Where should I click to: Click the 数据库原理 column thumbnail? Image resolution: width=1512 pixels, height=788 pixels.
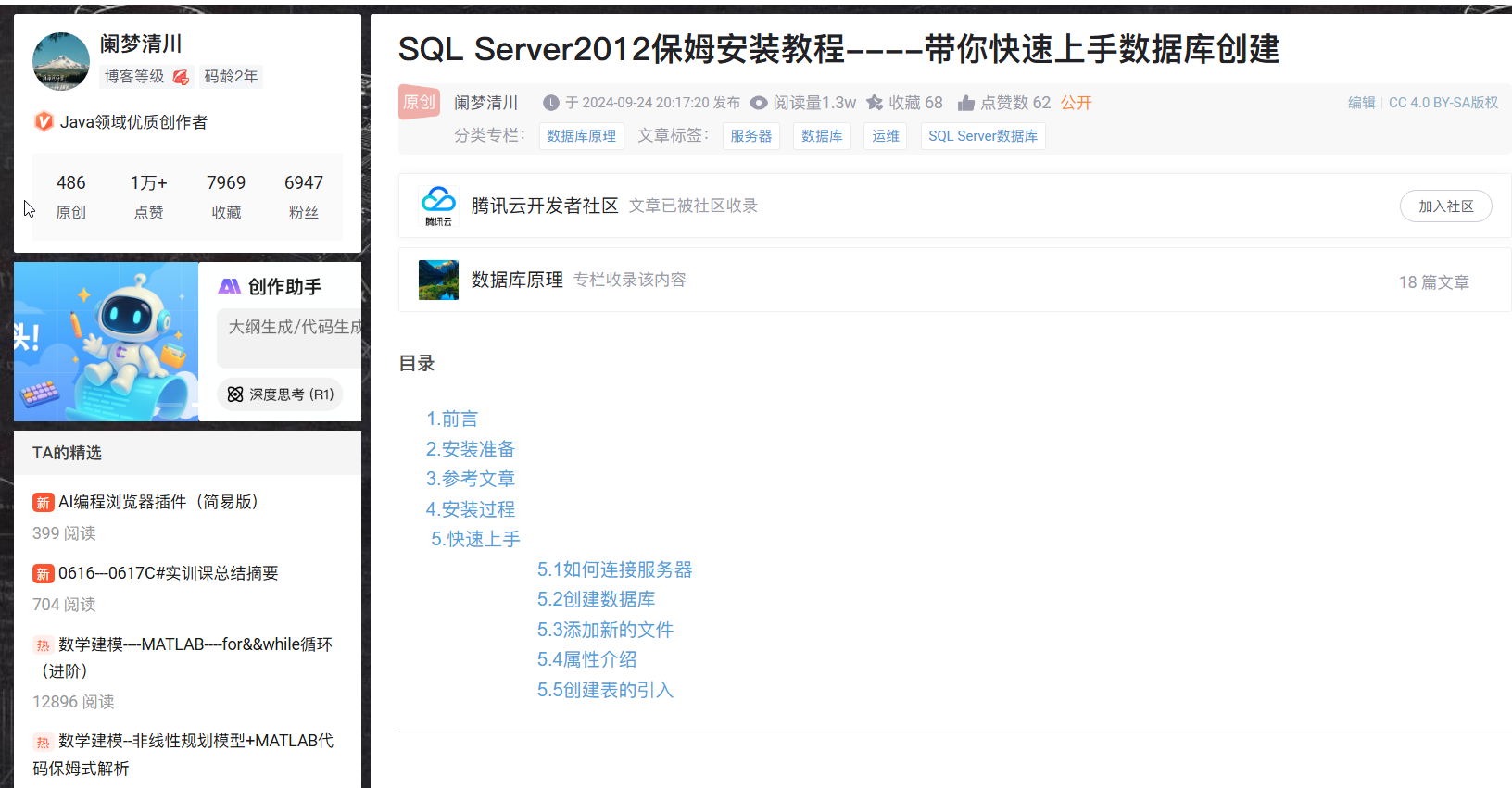(x=438, y=280)
